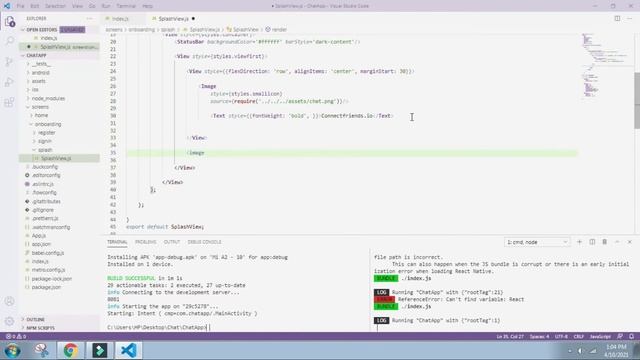Click volume icon in system tray

580,351
